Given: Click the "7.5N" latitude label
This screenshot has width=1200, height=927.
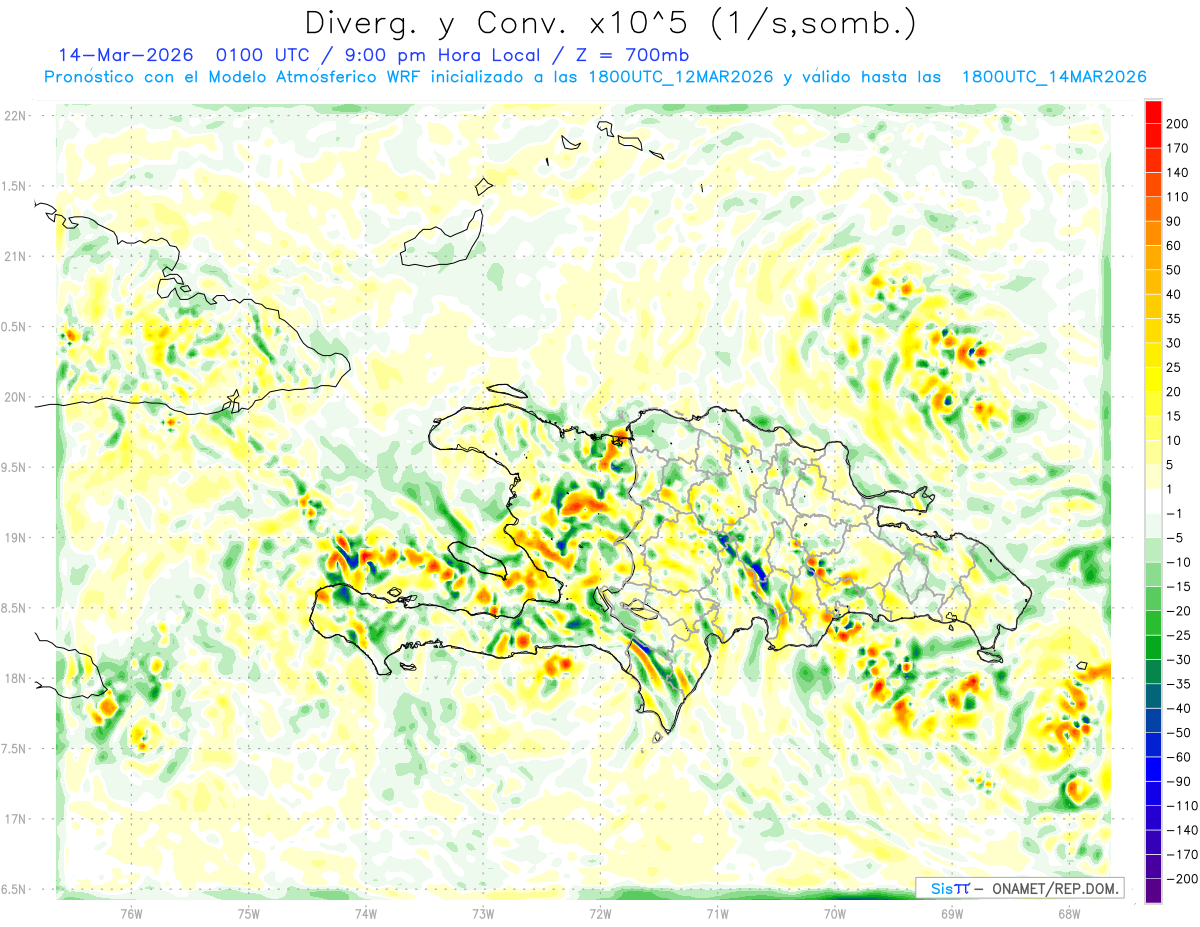Looking at the screenshot, I should tap(15, 749).
